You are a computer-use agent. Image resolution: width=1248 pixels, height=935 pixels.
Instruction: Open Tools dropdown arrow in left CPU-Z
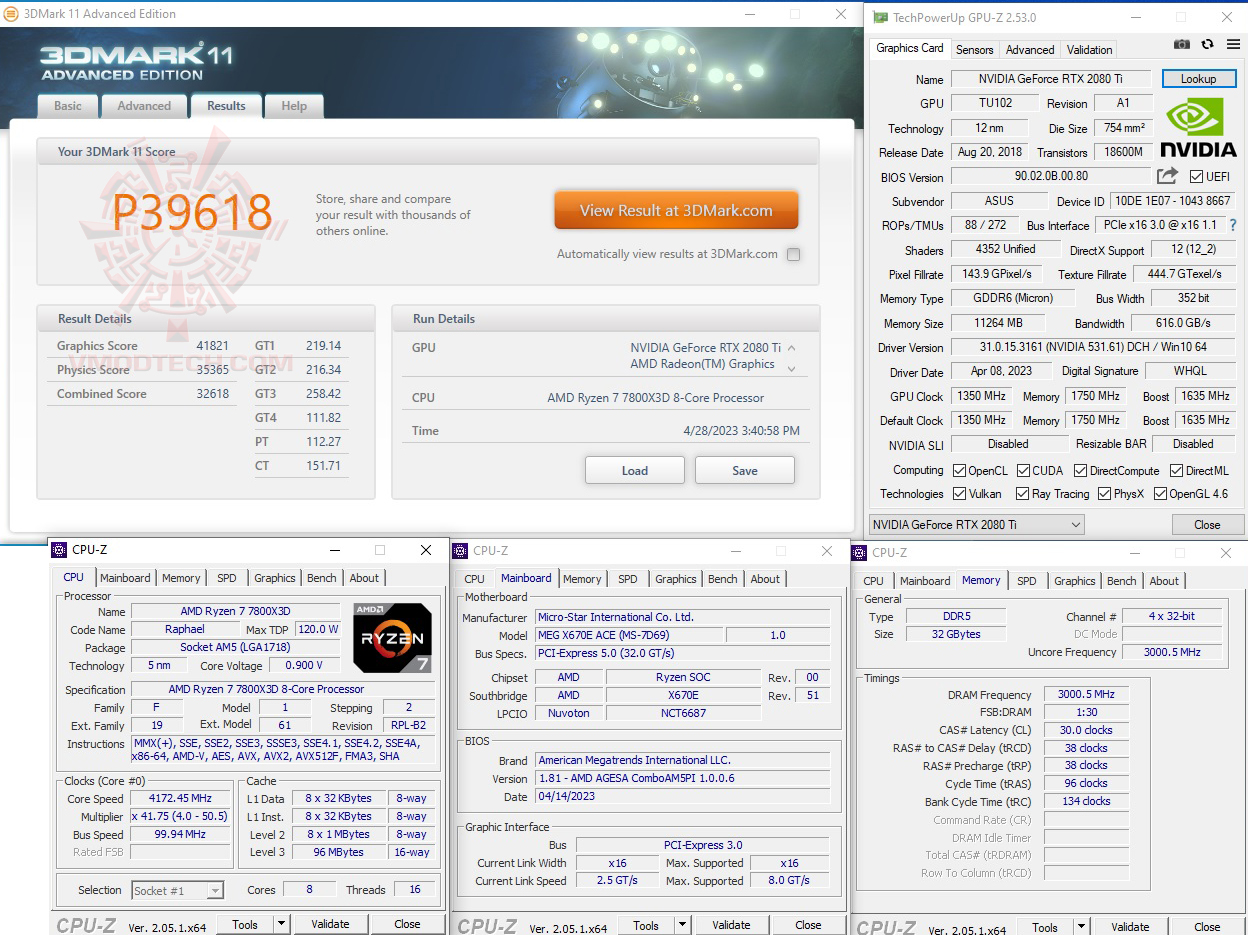click(281, 924)
